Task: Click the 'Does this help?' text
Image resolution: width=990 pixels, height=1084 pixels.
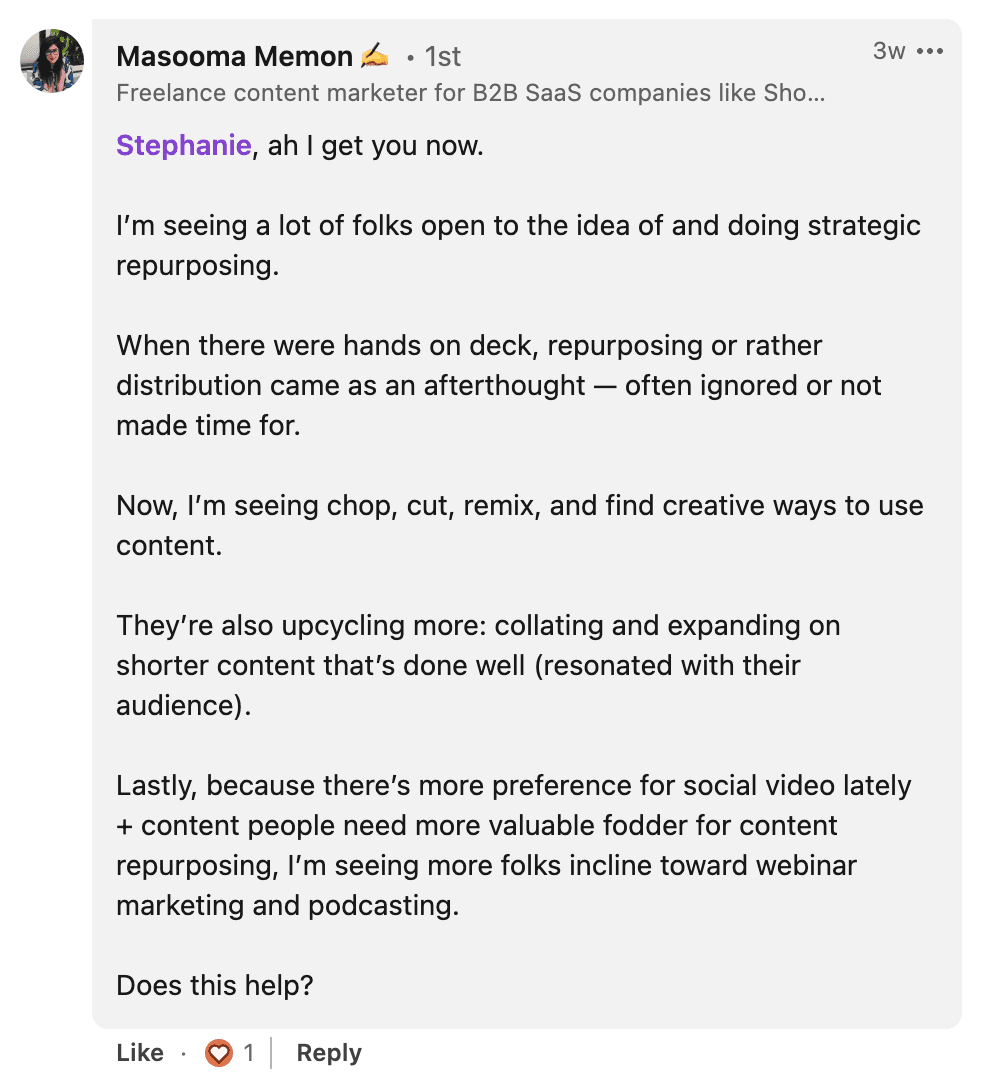Action: [x=215, y=986]
